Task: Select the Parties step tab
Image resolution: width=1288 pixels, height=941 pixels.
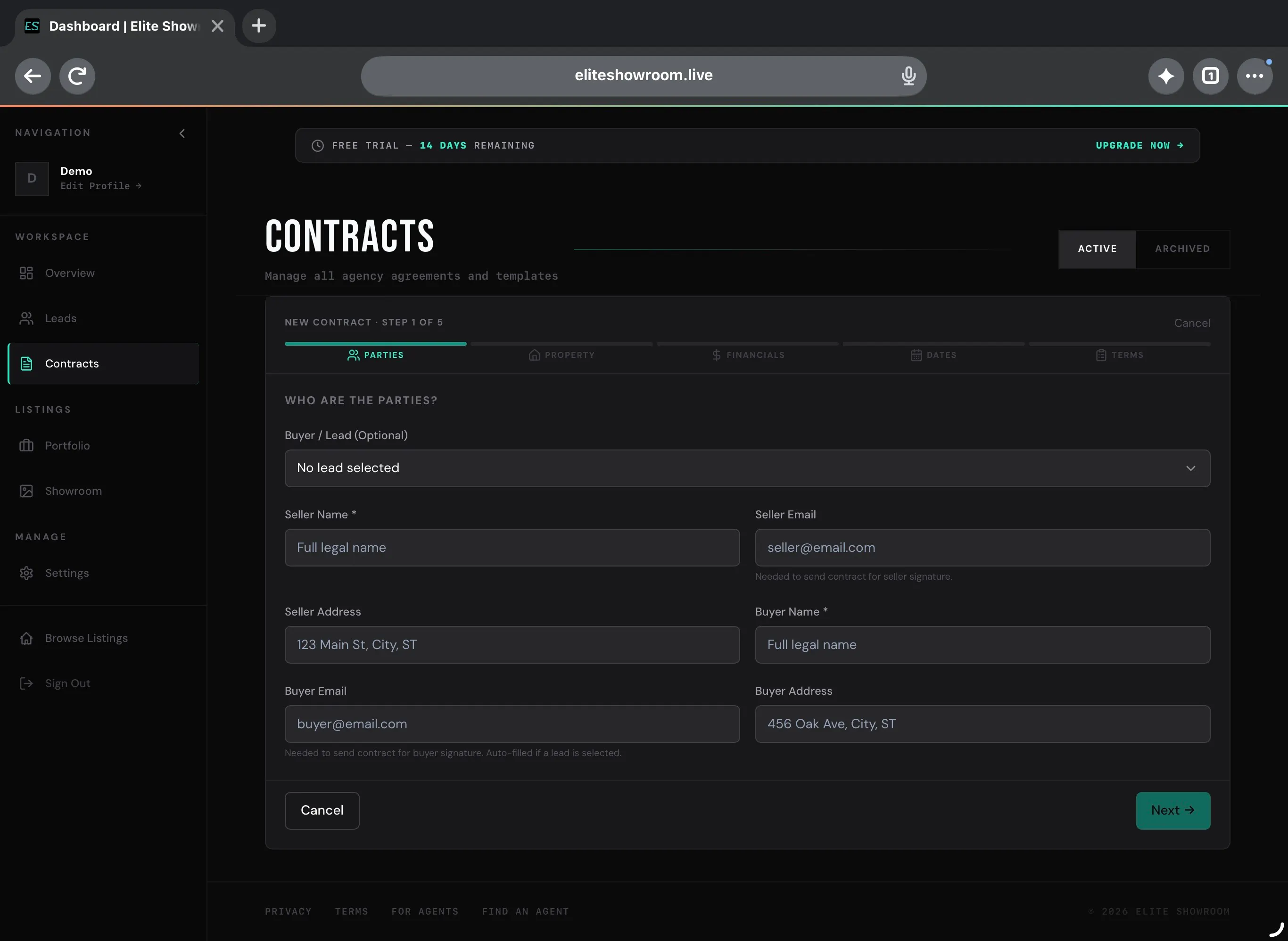Action: pyautogui.click(x=376, y=355)
